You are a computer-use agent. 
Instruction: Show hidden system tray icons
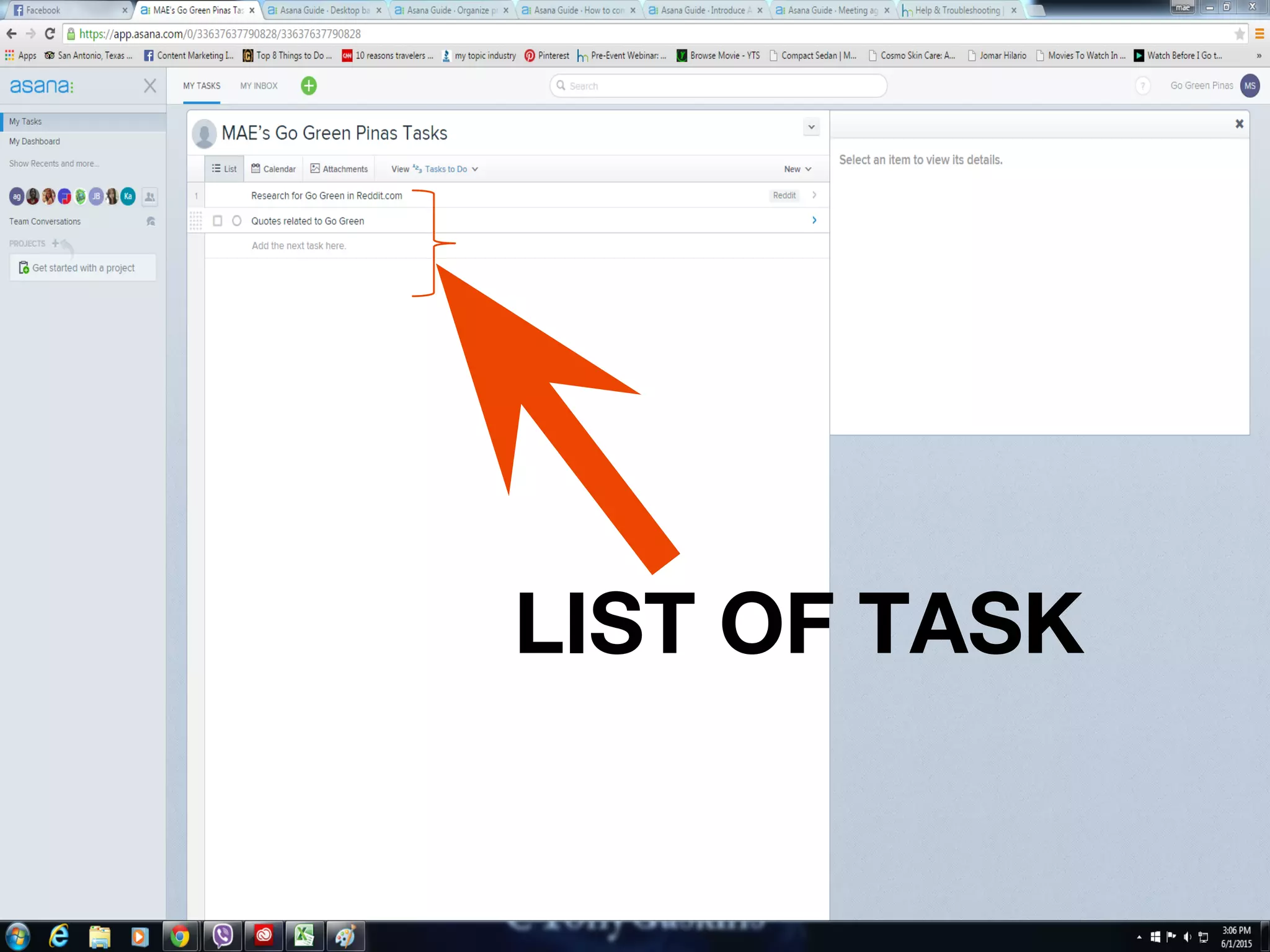pos(1139,937)
